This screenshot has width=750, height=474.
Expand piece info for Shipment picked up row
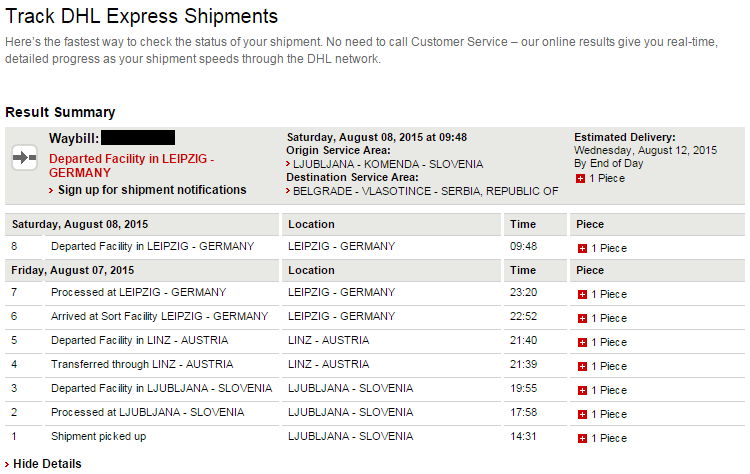coord(582,438)
